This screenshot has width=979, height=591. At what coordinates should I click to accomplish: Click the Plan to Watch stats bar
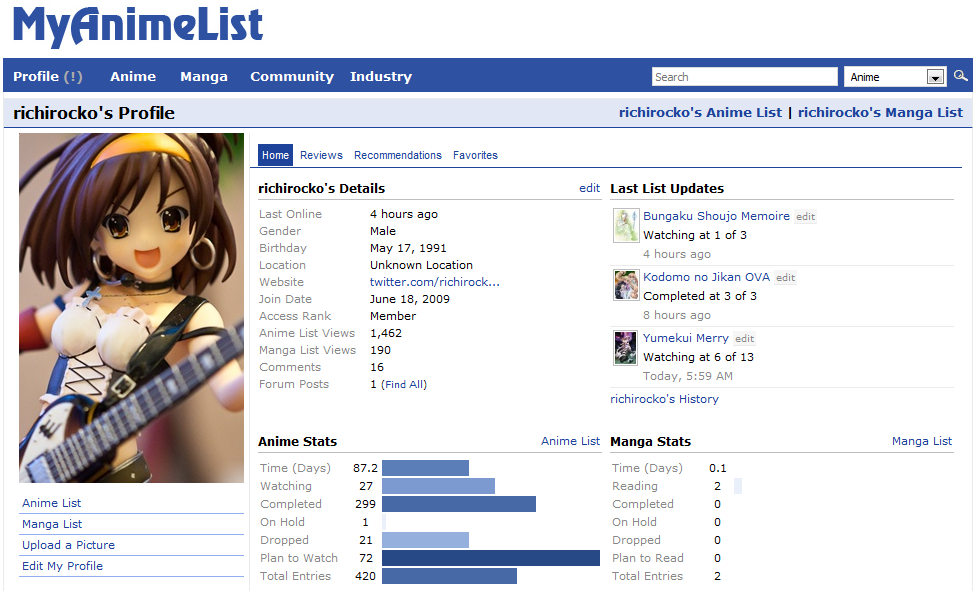pyautogui.click(x=491, y=558)
